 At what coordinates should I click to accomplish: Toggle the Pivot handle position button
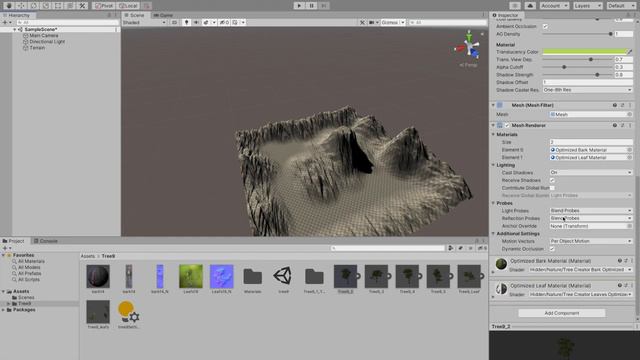pos(104,6)
